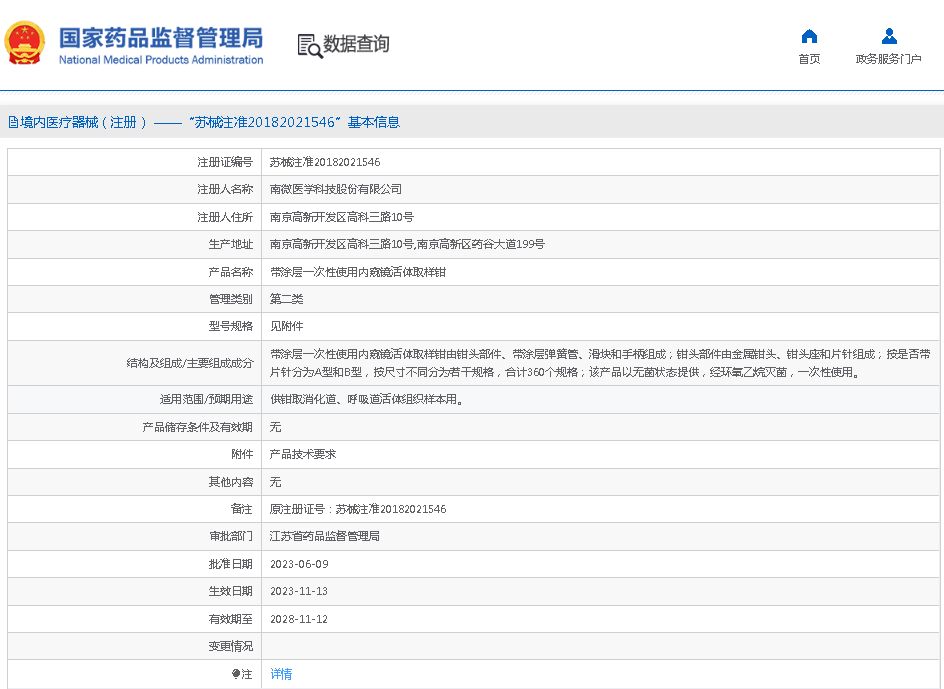Open 政务服务门户 text label

(888, 59)
